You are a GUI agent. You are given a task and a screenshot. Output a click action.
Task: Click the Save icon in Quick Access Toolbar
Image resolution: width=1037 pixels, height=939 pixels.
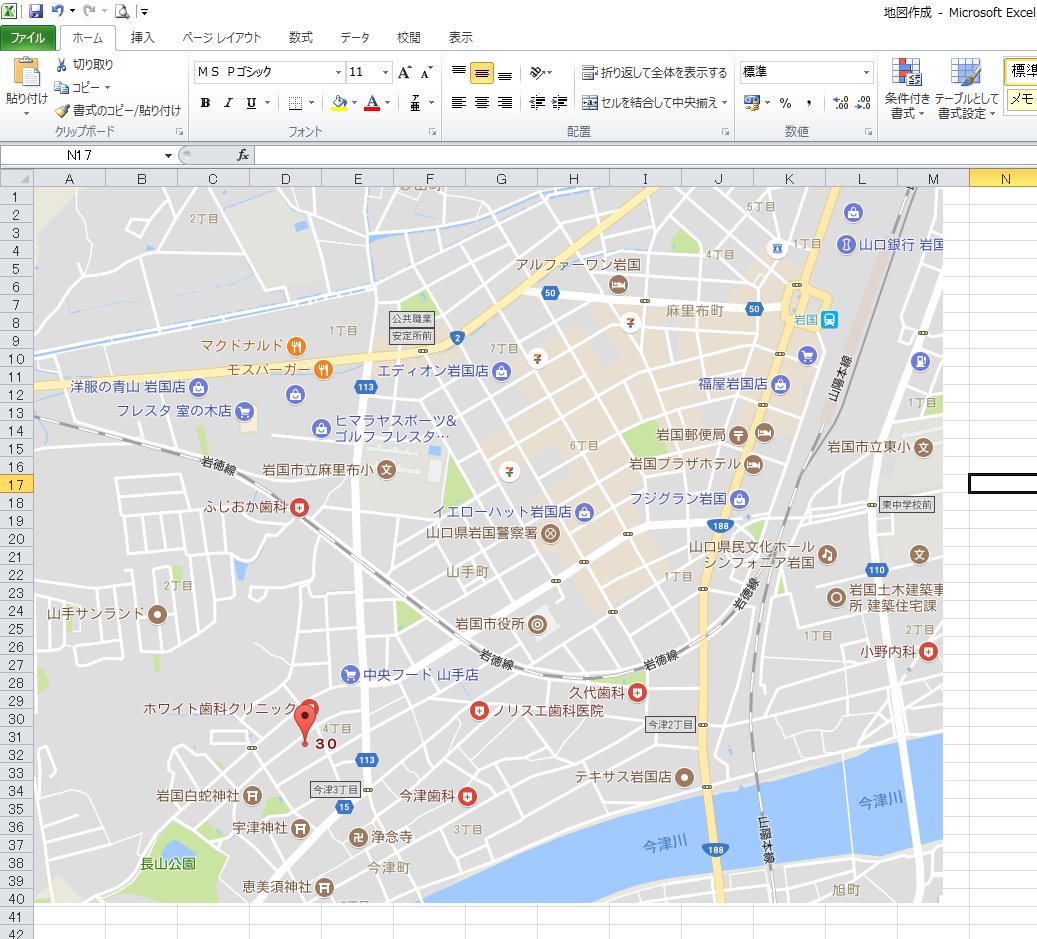[x=36, y=11]
